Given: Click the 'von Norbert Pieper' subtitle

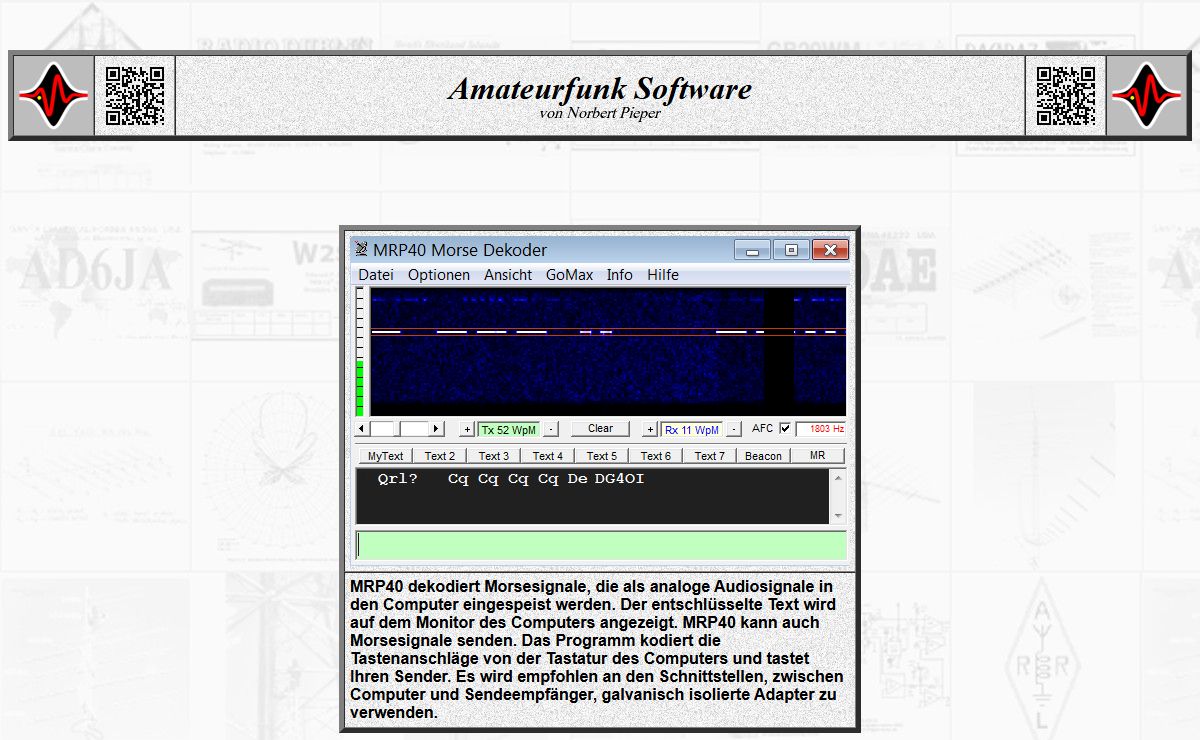Looking at the screenshot, I should point(600,113).
